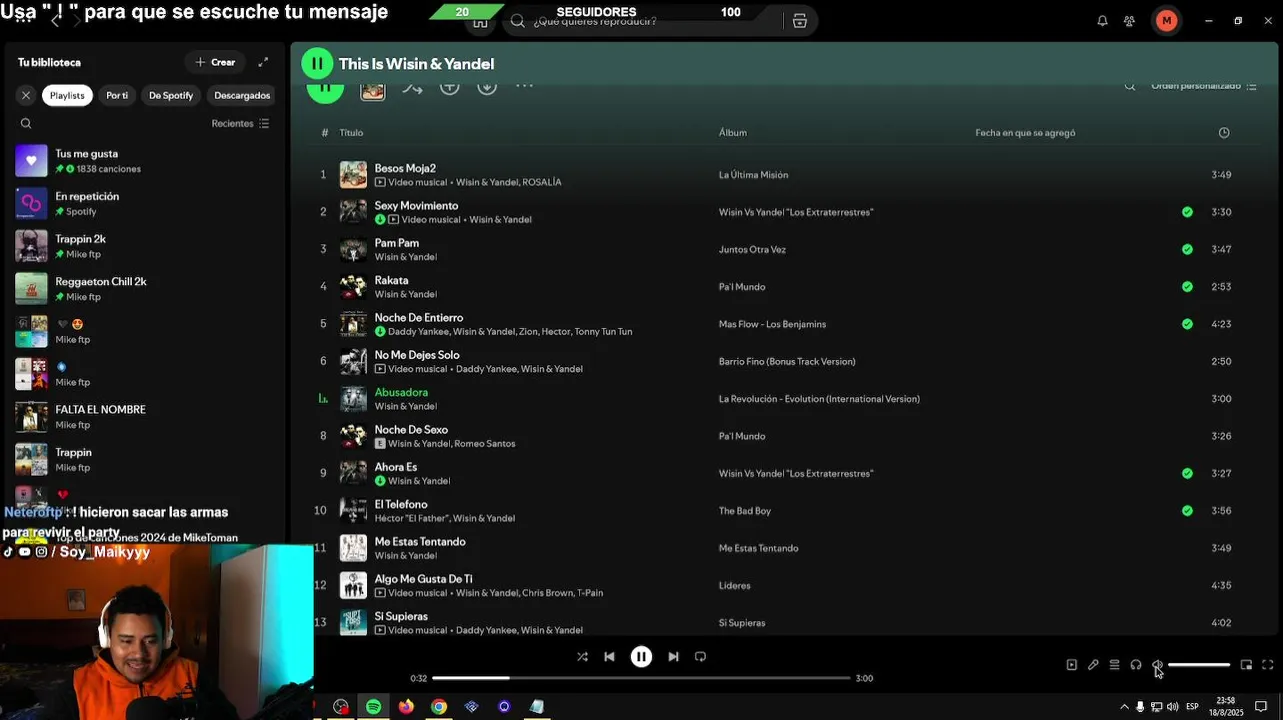Select the De Spotify filter chip
Viewport: 1283px width, 720px height.
[x=171, y=95]
